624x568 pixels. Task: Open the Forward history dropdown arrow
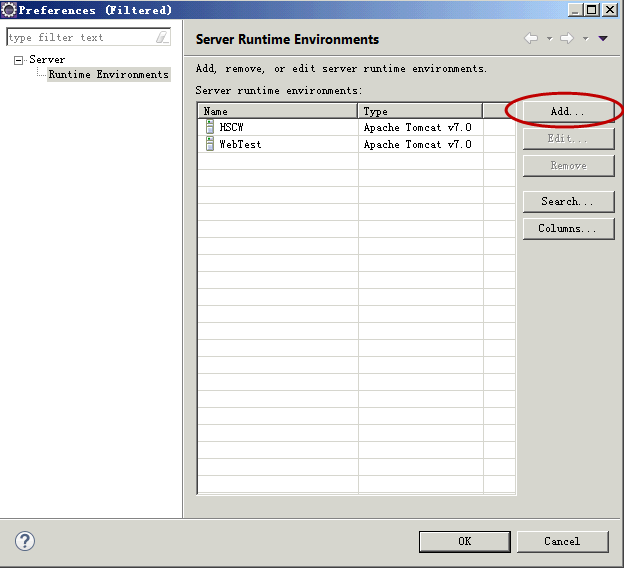585,39
